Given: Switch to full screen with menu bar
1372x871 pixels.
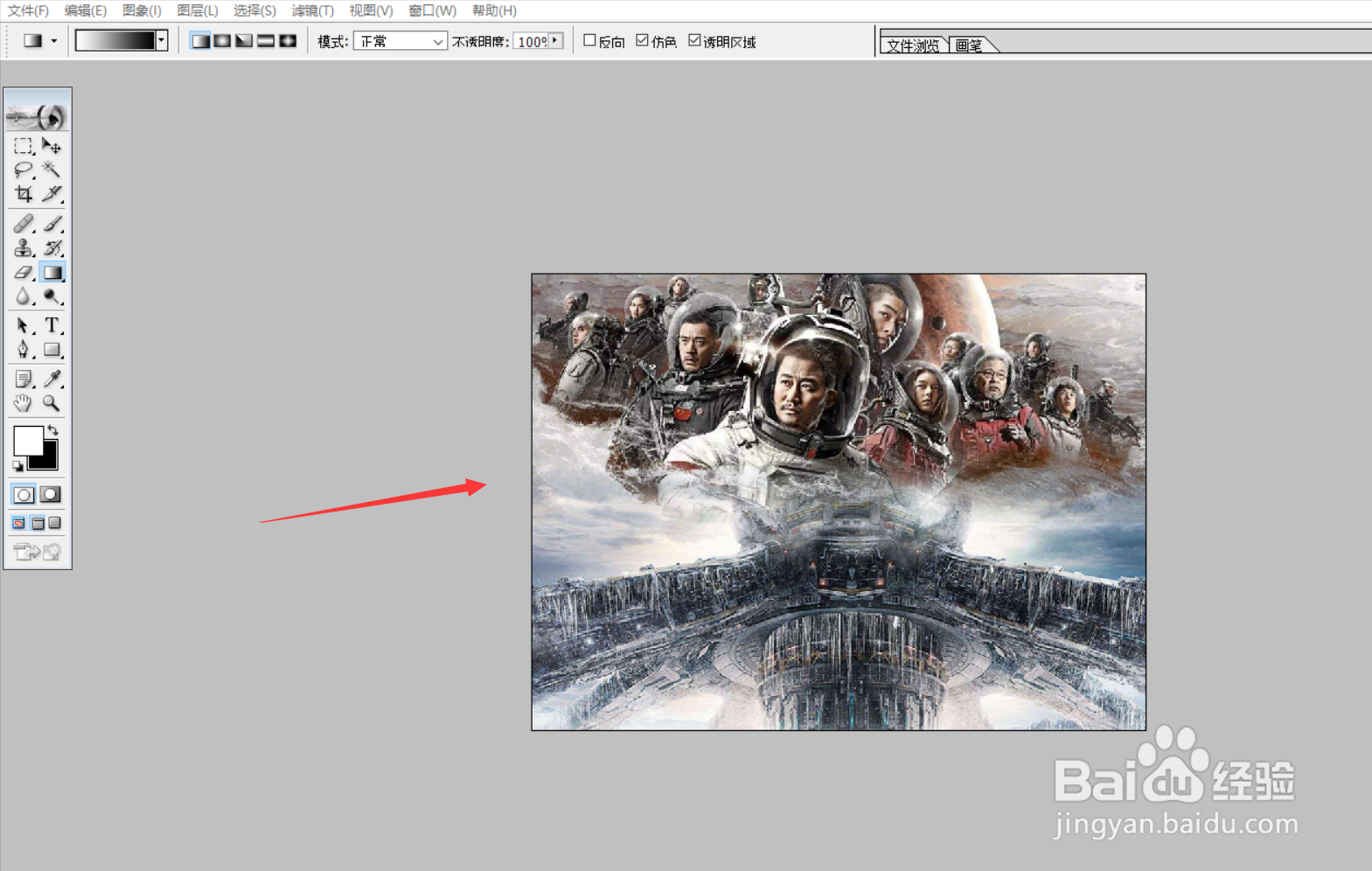Looking at the screenshot, I should pos(38,523).
